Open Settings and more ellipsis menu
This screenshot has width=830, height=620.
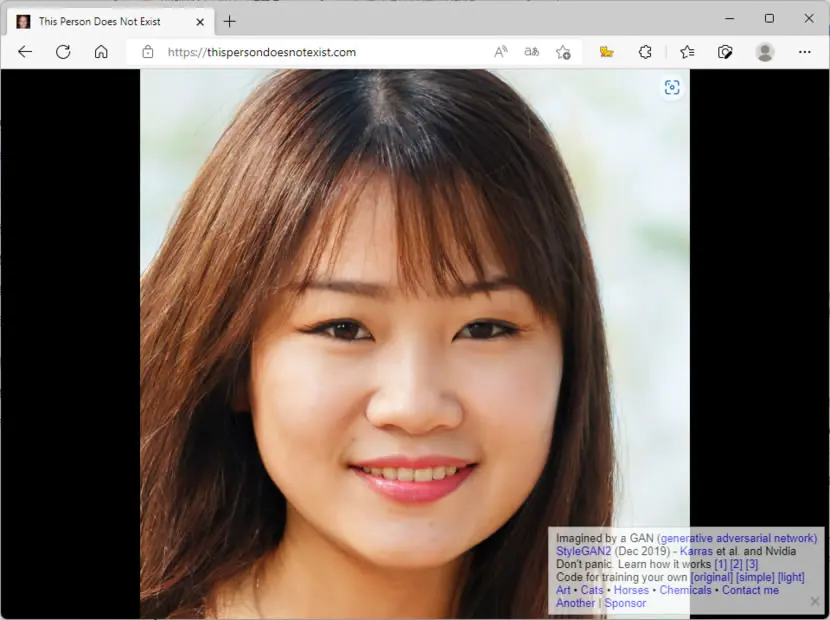[805, 52]
